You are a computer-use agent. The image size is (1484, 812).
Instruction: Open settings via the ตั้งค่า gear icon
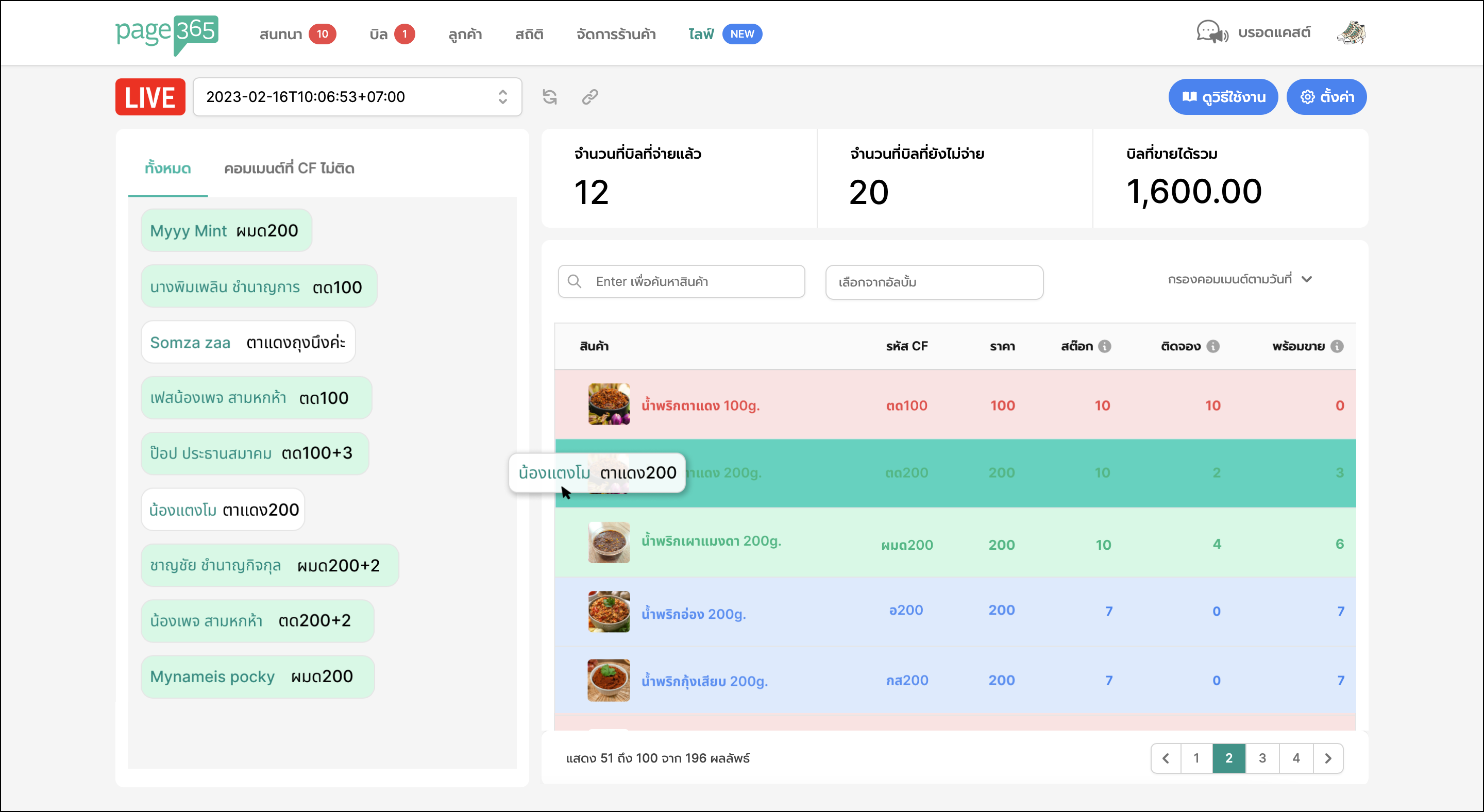click(x=1307, y=97)
